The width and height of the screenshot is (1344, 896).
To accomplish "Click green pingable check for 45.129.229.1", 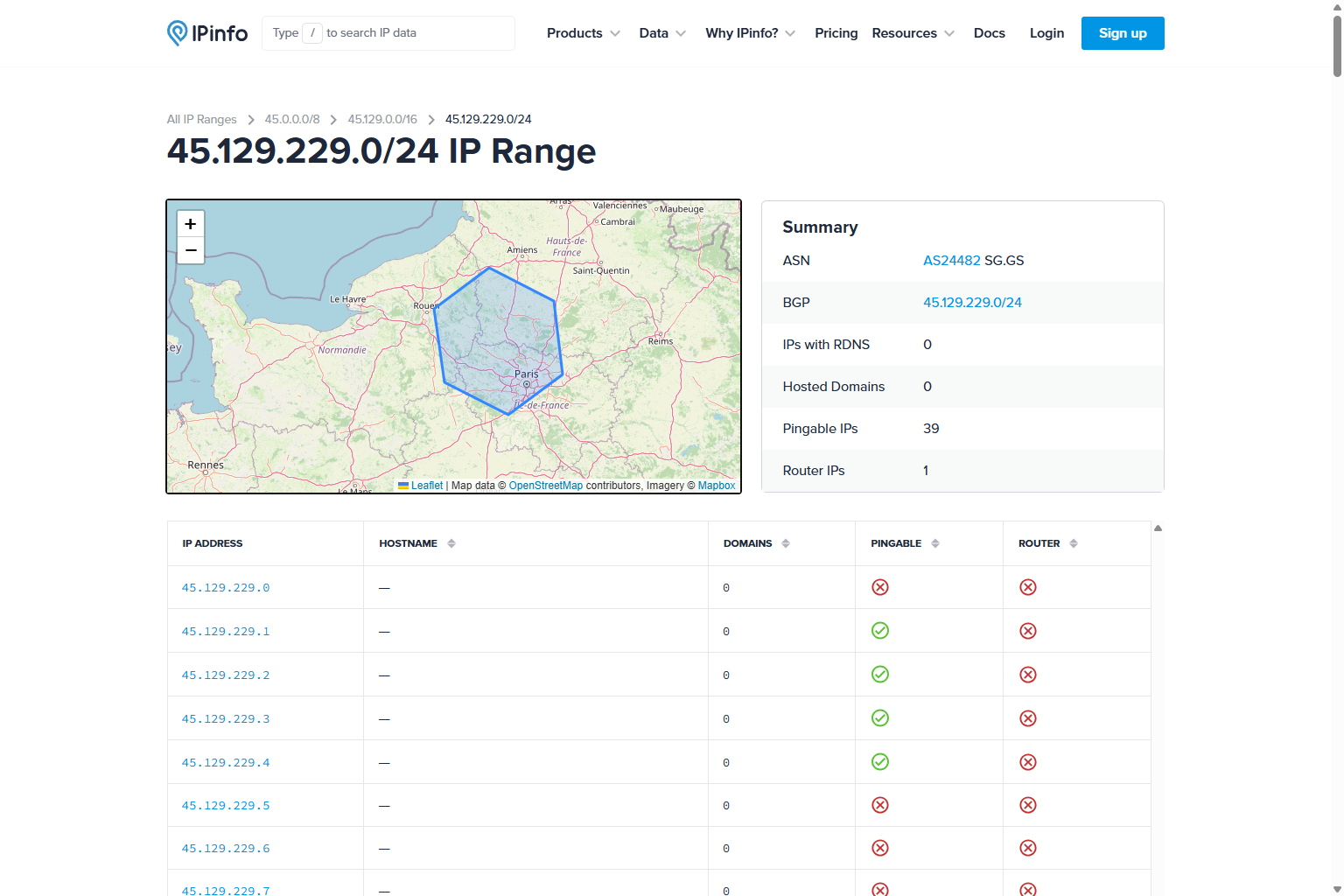I will click(880, 631).
